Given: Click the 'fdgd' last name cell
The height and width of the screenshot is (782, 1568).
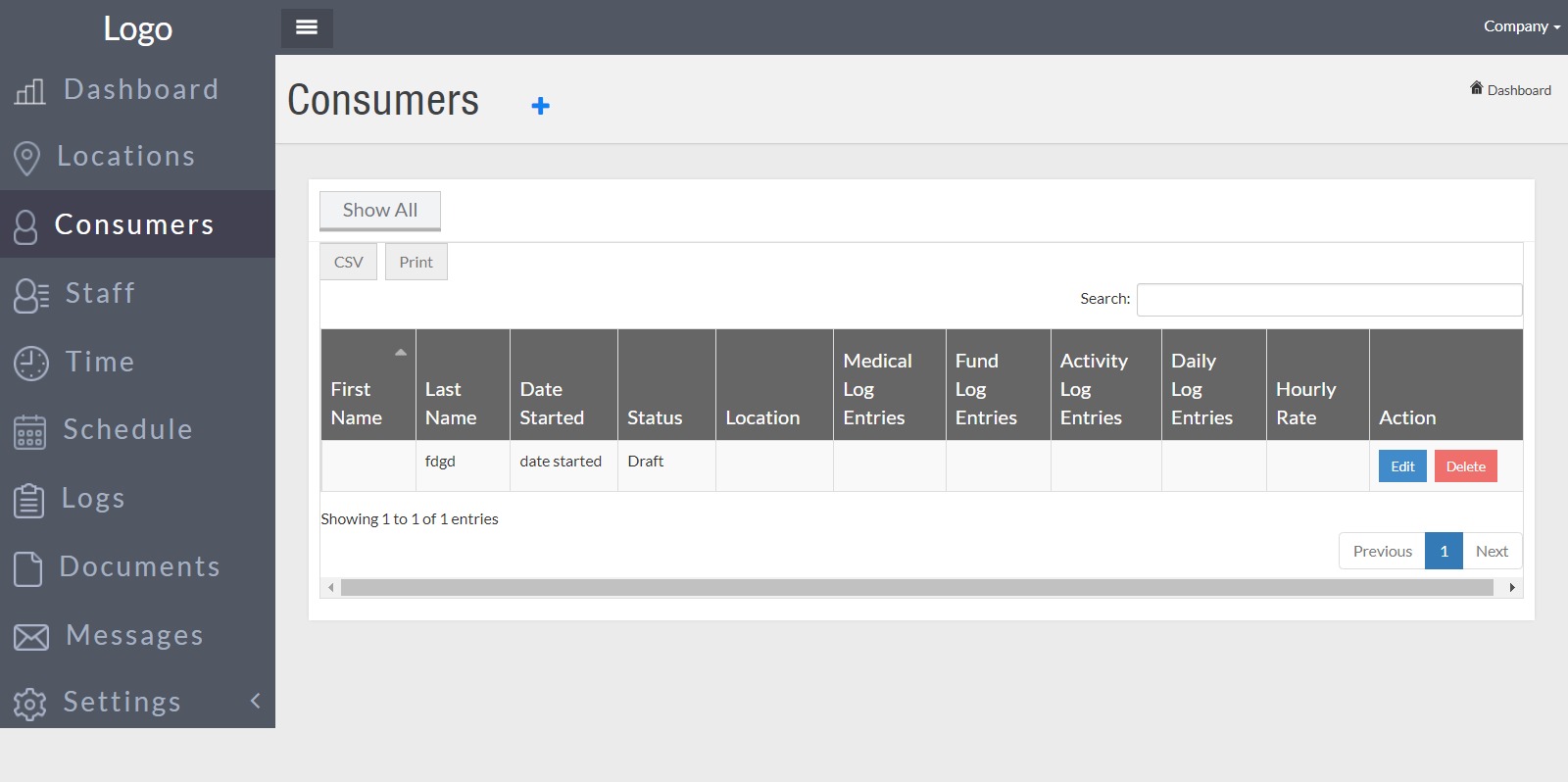Looking at the screenshot, I should point(463,465).
